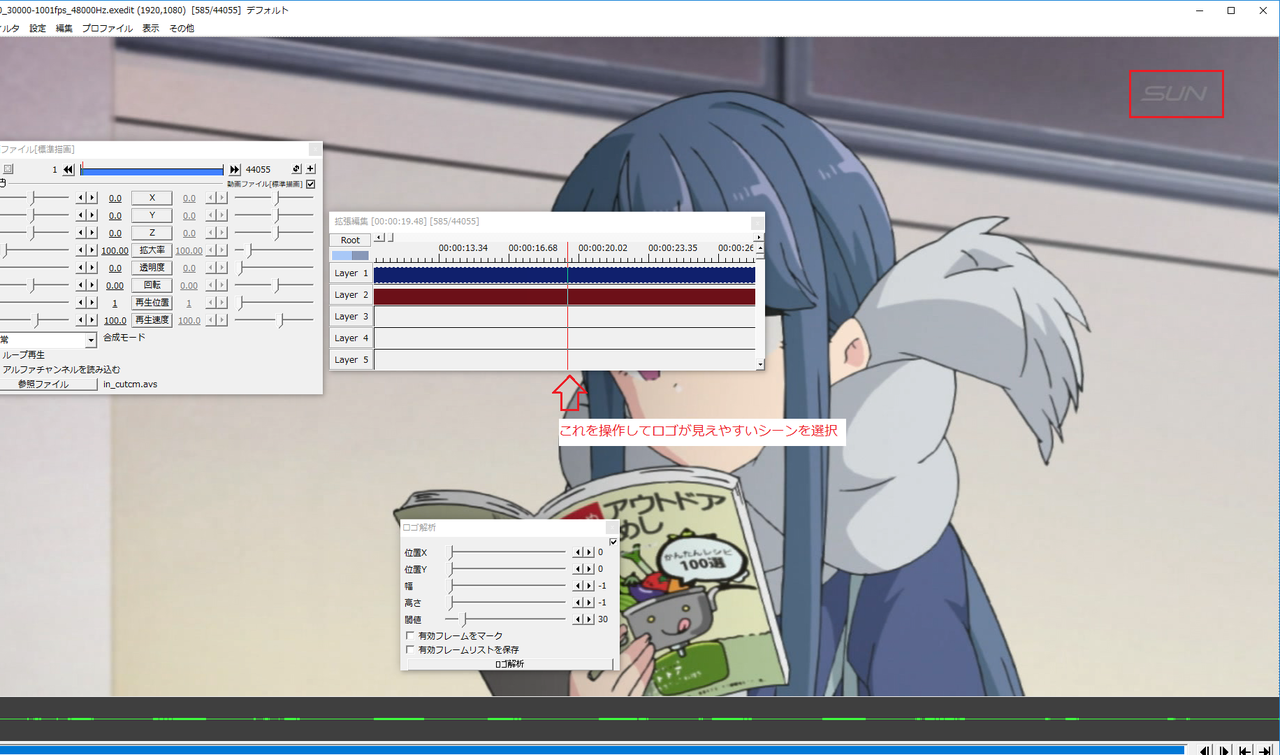Toggle the 動画ファイル[標準描画] checkbox
Screen dimensions: 1280x755
point(311,184)
